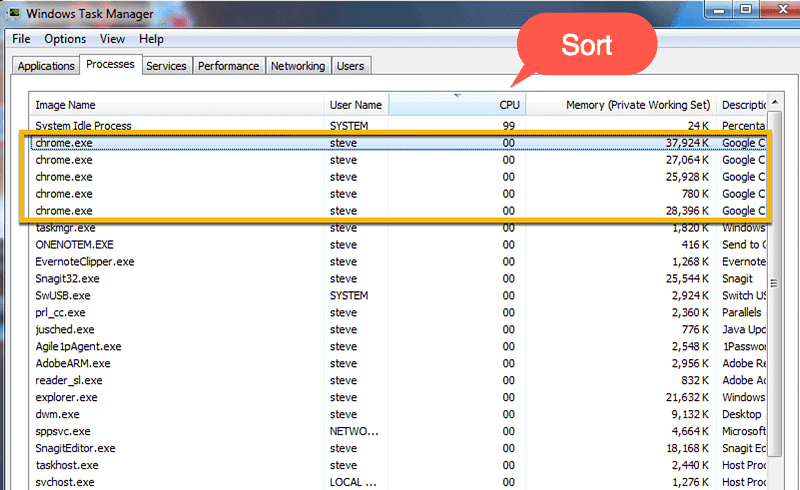Select the dwm.exe process
800x490 pixels.
[x=398, y=414]
